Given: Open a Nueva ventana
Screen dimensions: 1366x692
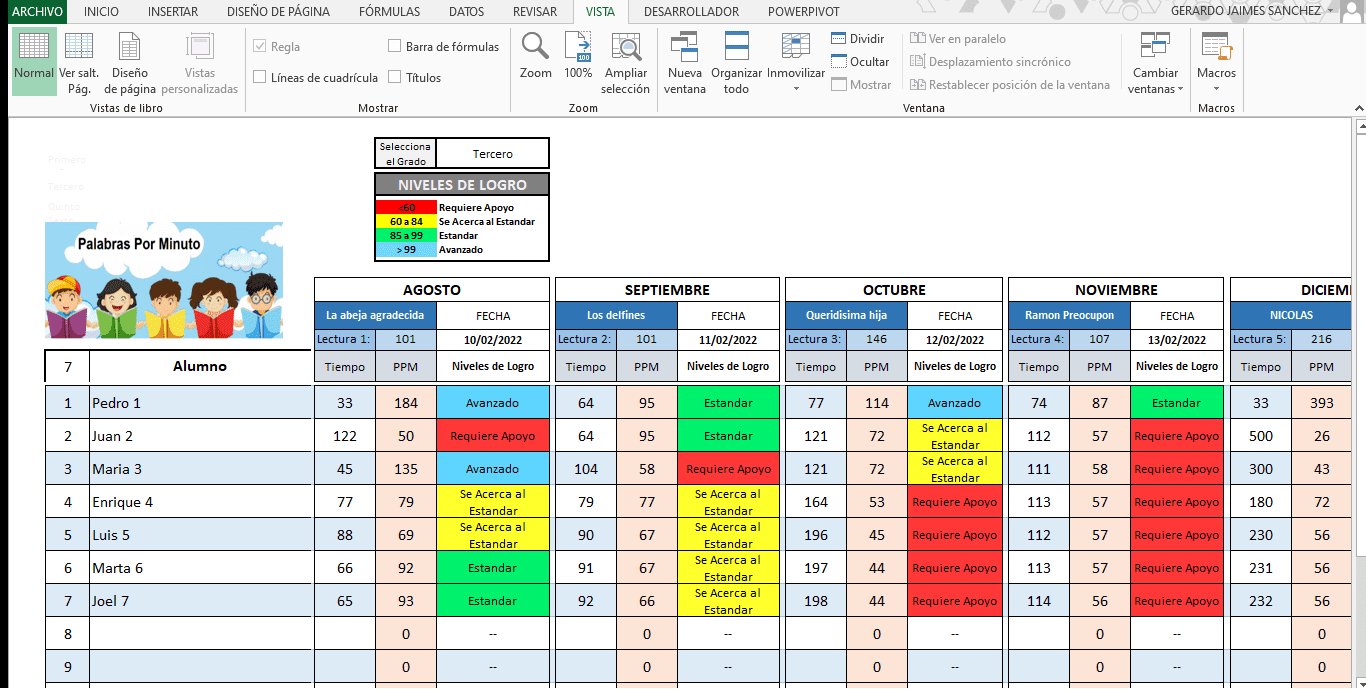Looking at the screenshot, I should pyautogui.click(x=685, y=60).
